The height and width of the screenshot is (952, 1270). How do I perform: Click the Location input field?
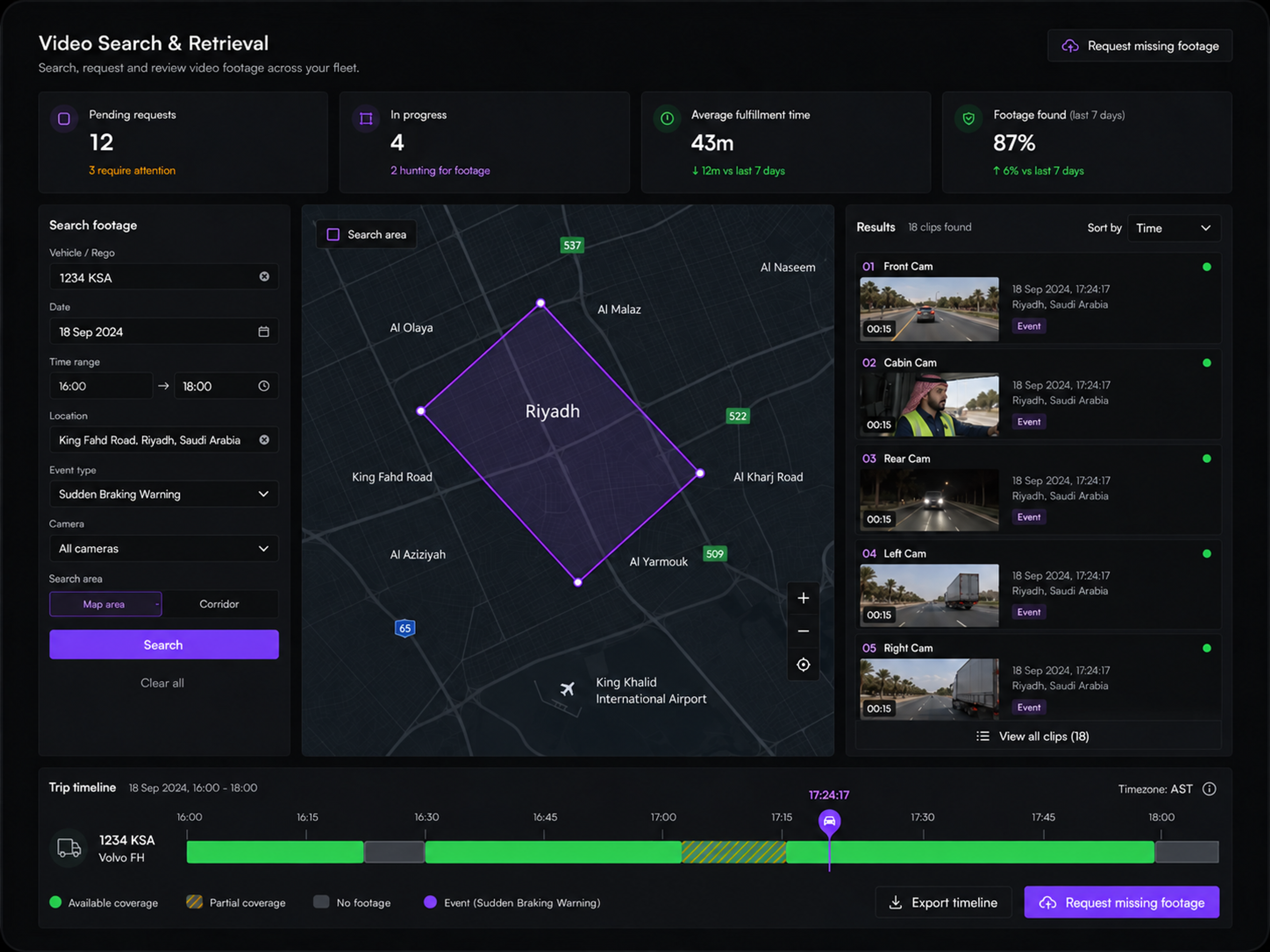(x=164, y=440)
